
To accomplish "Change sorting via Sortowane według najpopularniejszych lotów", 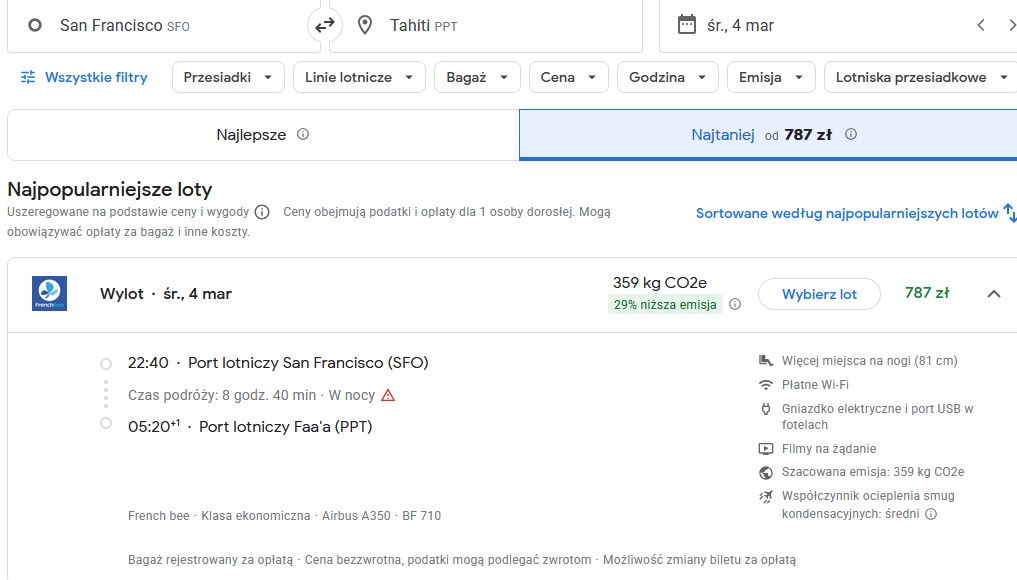I will [x=847, y=213].
